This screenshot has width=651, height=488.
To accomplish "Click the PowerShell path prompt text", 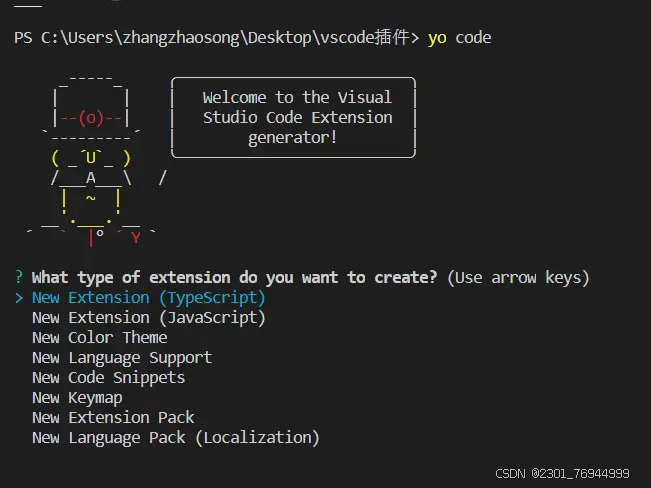I will (217, 38).
